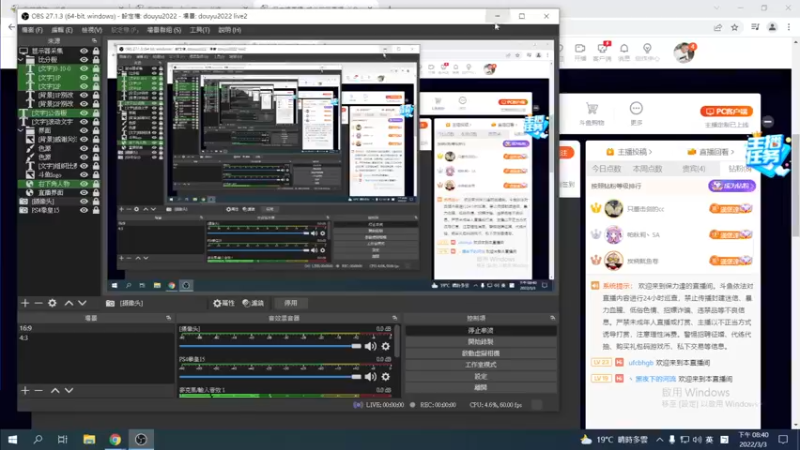The height and width of the screenshot is (450, 800).
Task: Open the 編輯(E) menu in OBS
Action: (62, 30)
